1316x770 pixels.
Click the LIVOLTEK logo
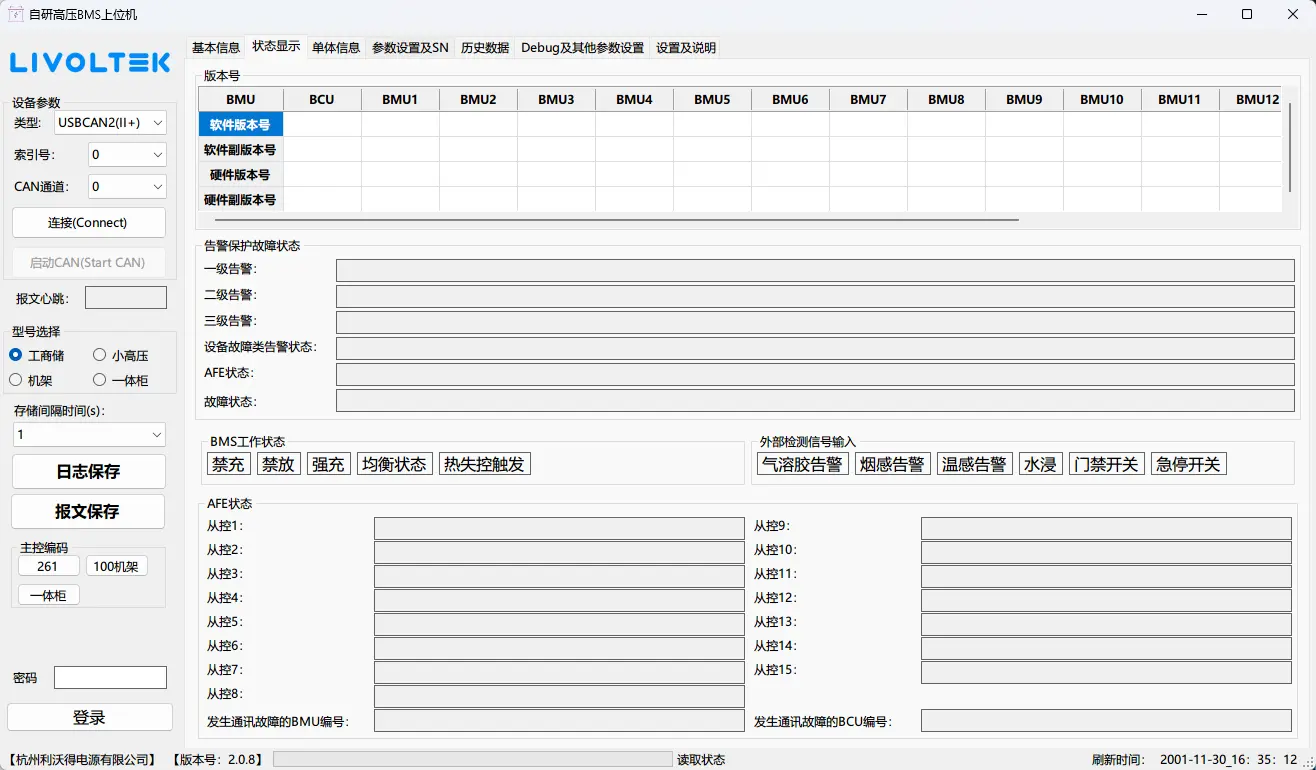click(91, 63)
